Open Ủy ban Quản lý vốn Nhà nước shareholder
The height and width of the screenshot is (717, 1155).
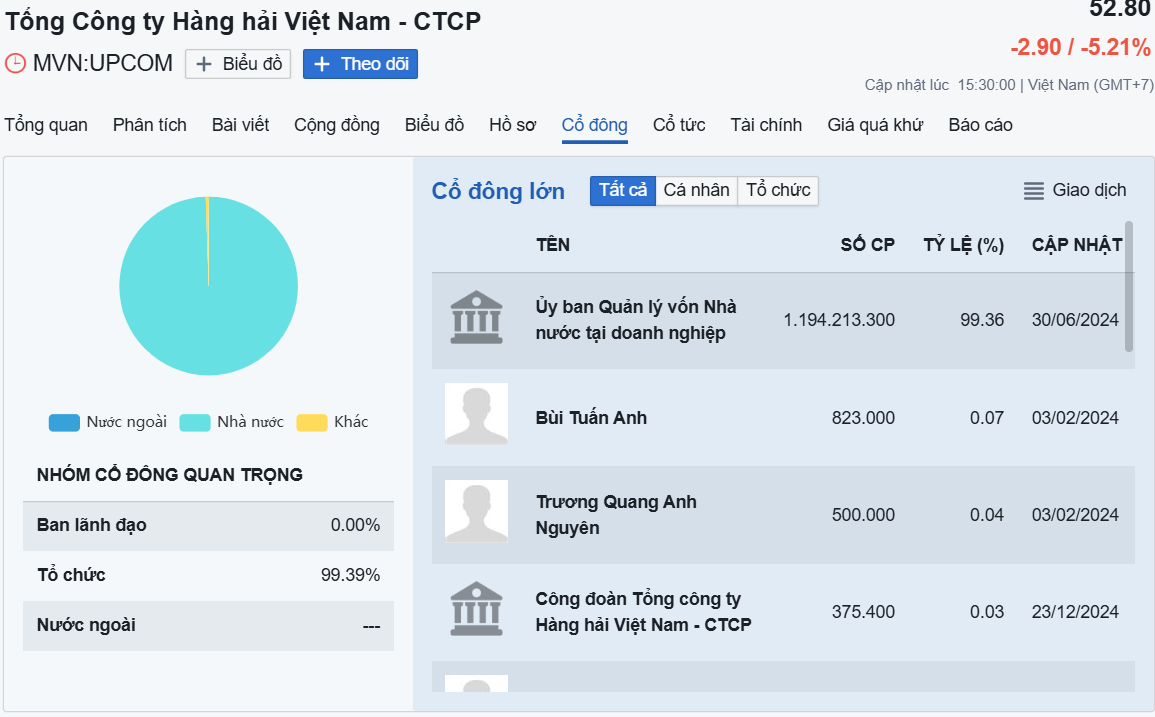click(636, 320)
